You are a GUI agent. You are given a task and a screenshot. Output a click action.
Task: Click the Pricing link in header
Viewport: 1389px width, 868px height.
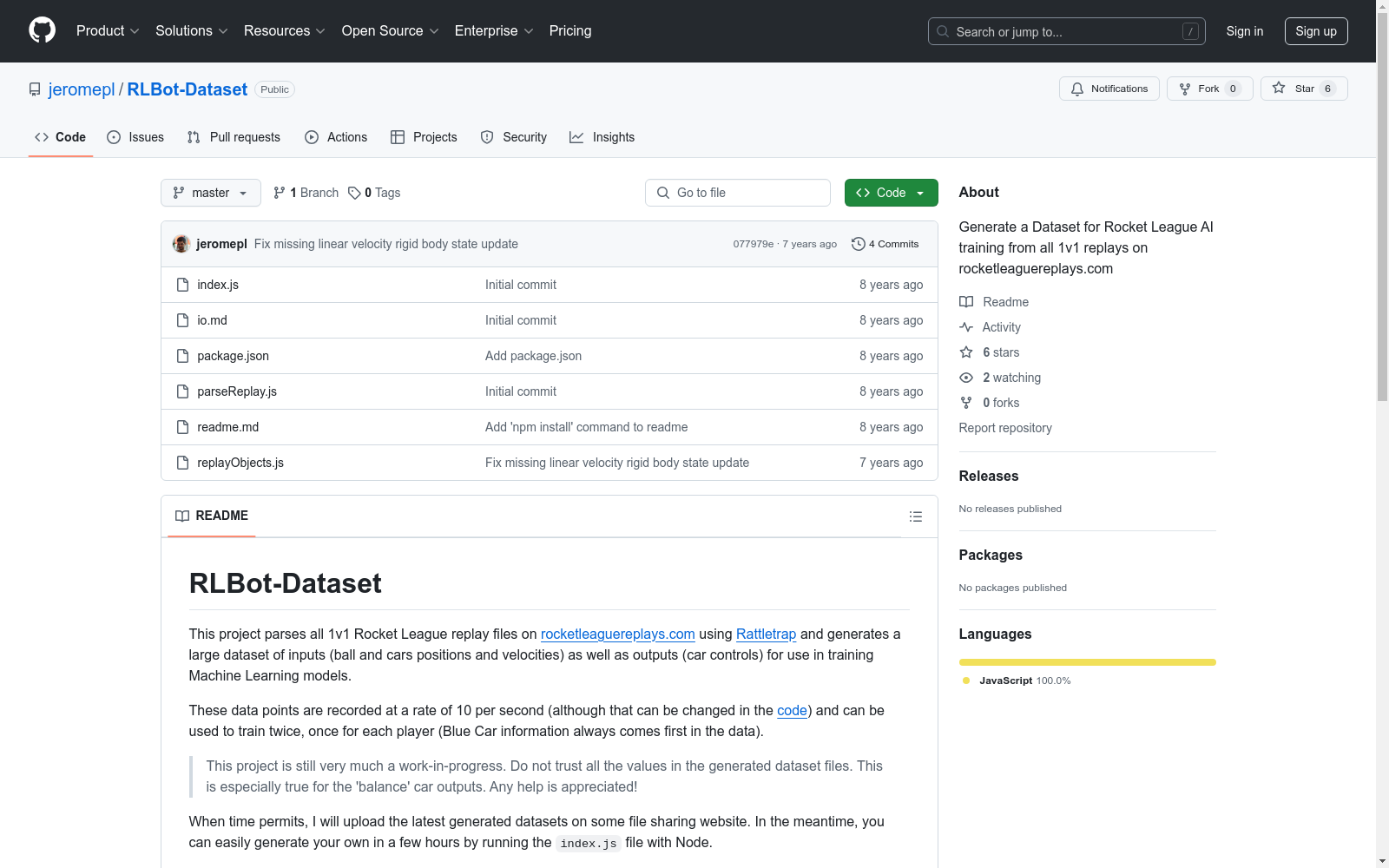click(570, 31)
